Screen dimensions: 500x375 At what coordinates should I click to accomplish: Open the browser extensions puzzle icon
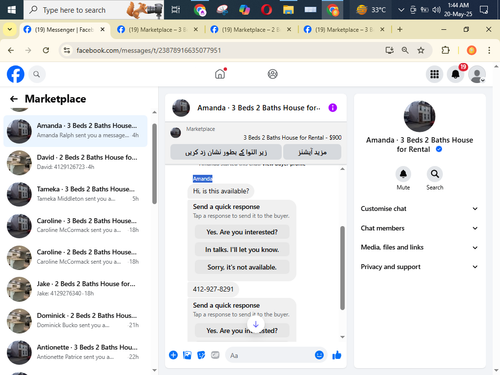(445, 50)
